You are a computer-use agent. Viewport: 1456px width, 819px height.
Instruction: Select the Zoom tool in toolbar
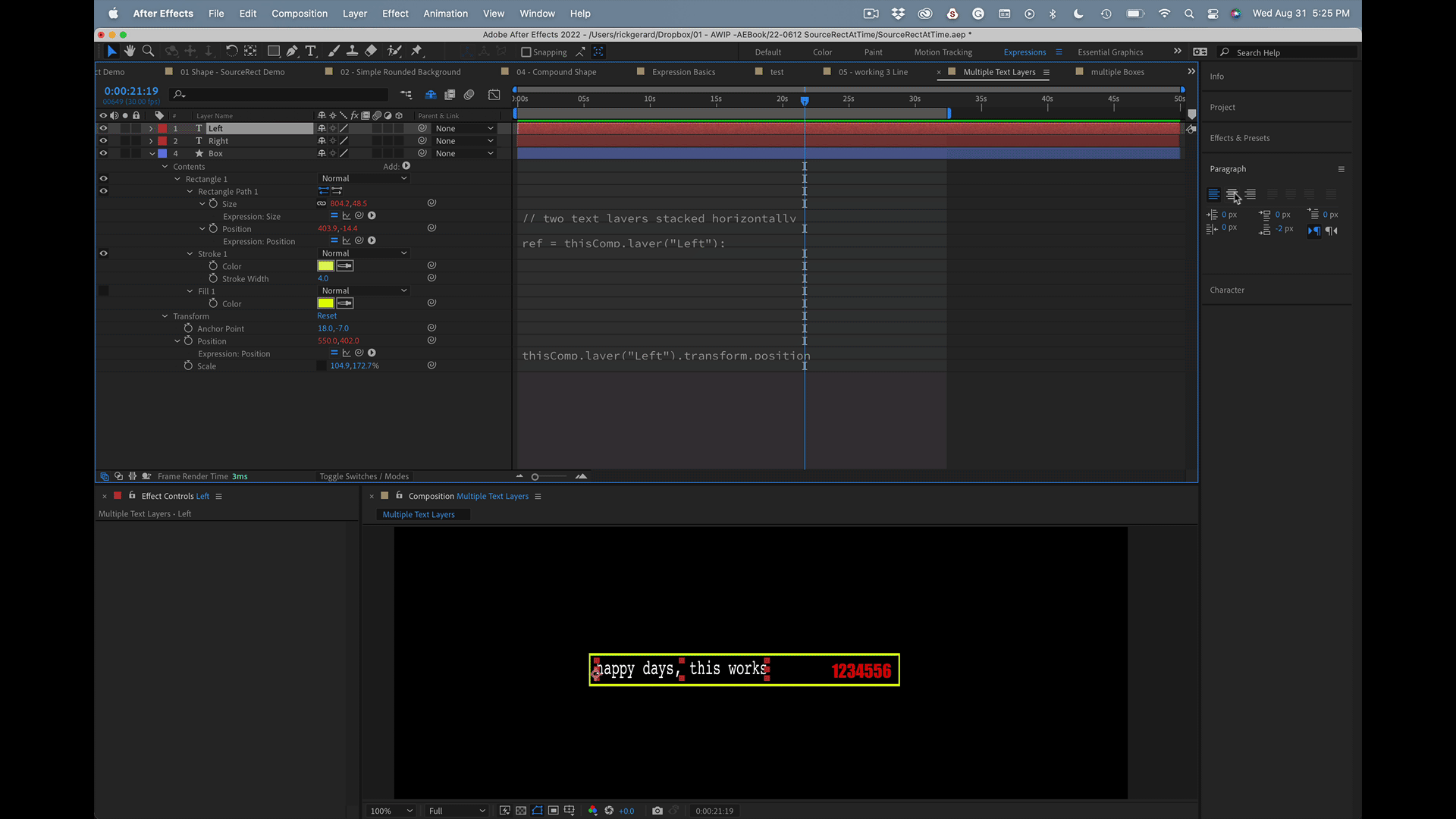(x=149, y=51)
